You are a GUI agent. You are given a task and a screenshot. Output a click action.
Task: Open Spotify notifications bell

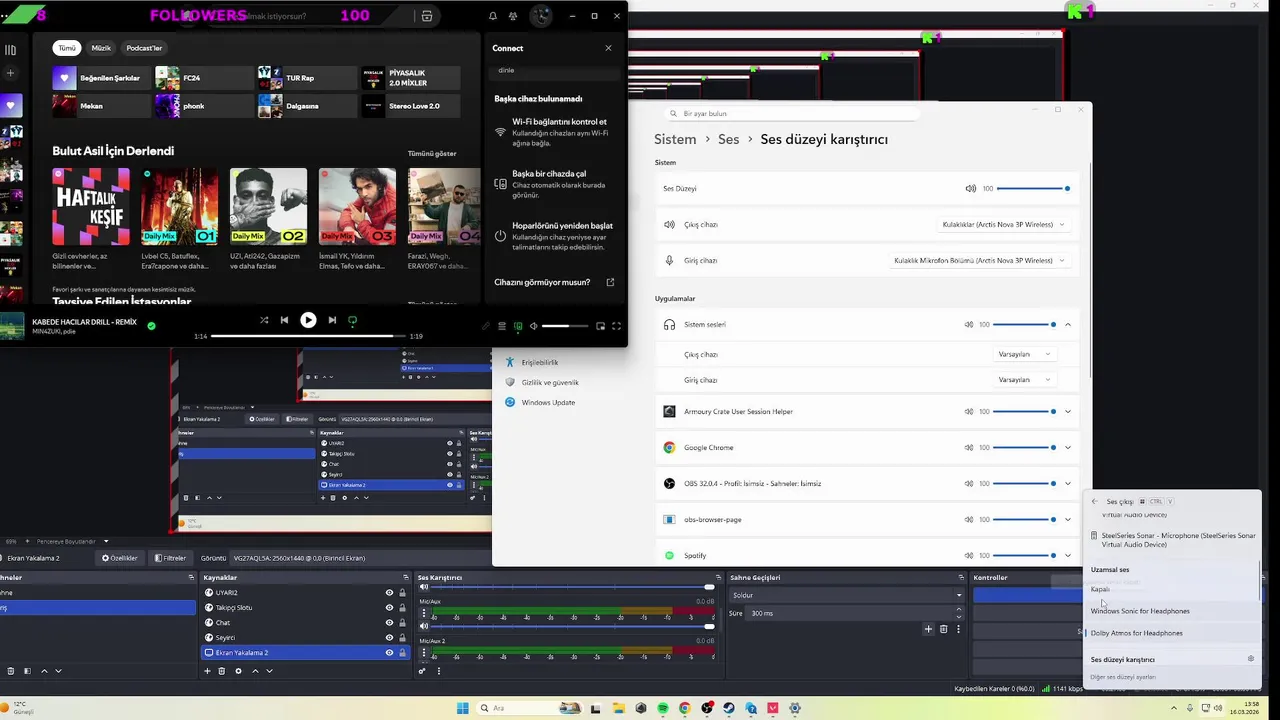[x=492, y=16]
